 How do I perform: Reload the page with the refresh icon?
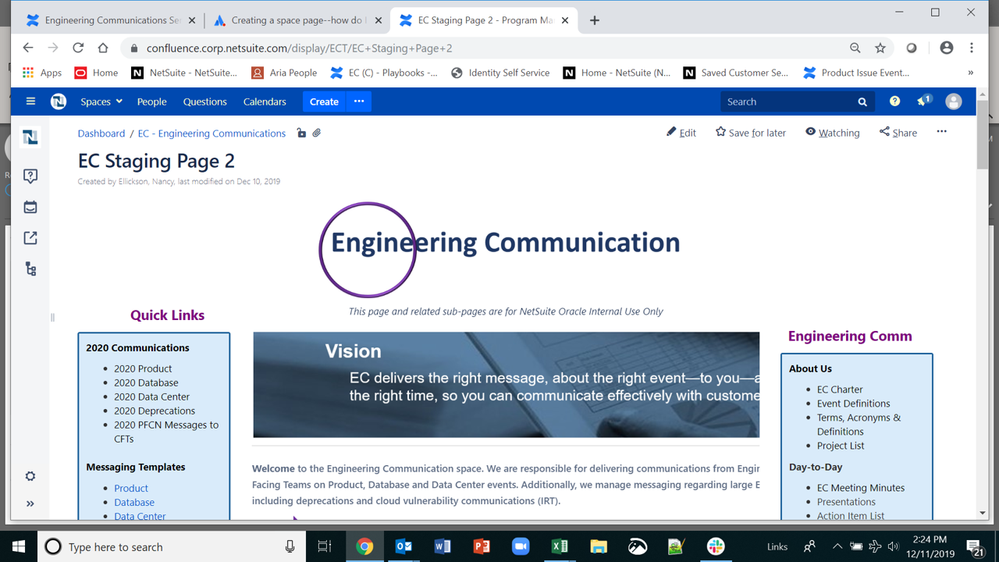[78, 48]
